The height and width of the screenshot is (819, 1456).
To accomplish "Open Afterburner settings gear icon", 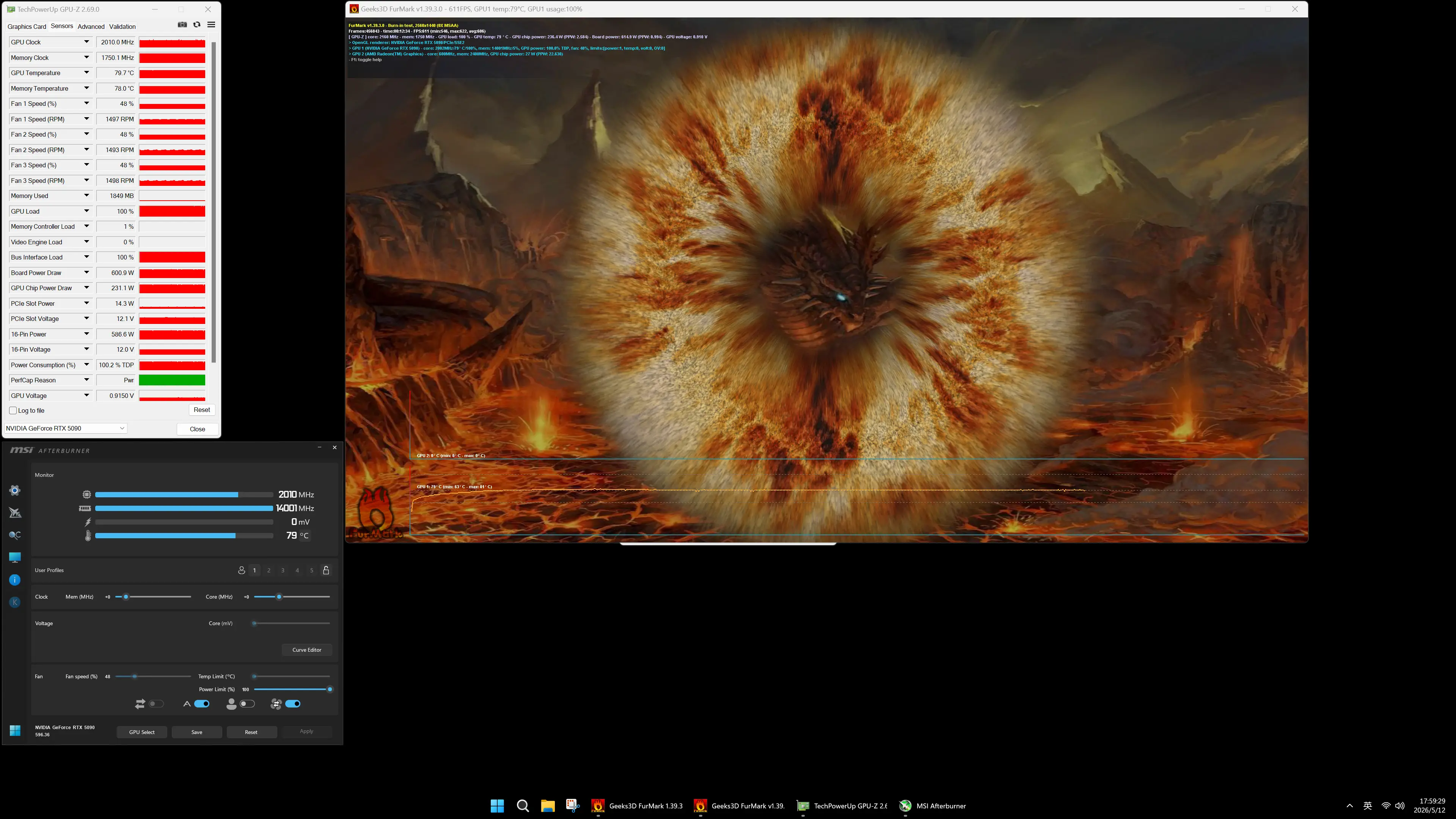I will (x=15, y=490).
